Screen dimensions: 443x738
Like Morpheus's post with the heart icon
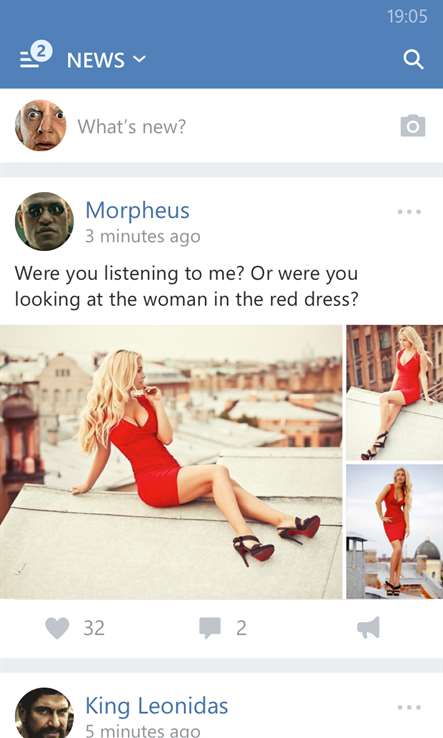pyautogui.click(x=57, y=628)
